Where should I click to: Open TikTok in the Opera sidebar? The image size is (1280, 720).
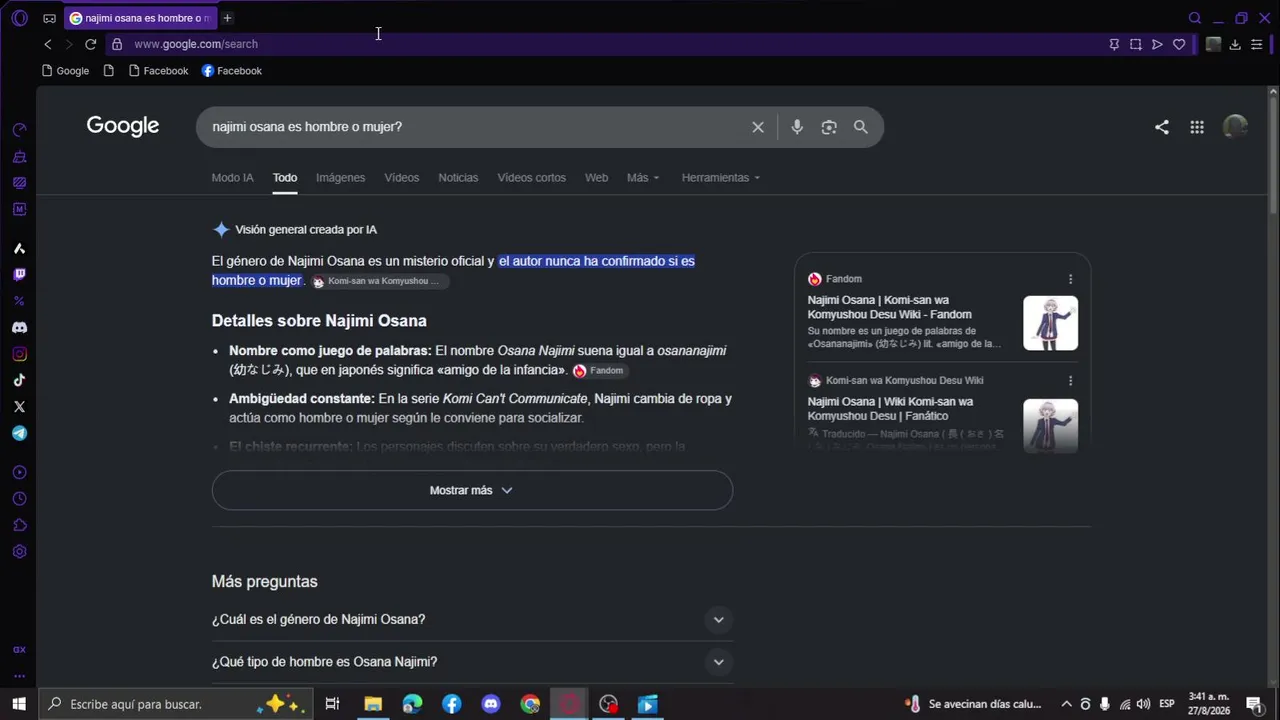19,380
